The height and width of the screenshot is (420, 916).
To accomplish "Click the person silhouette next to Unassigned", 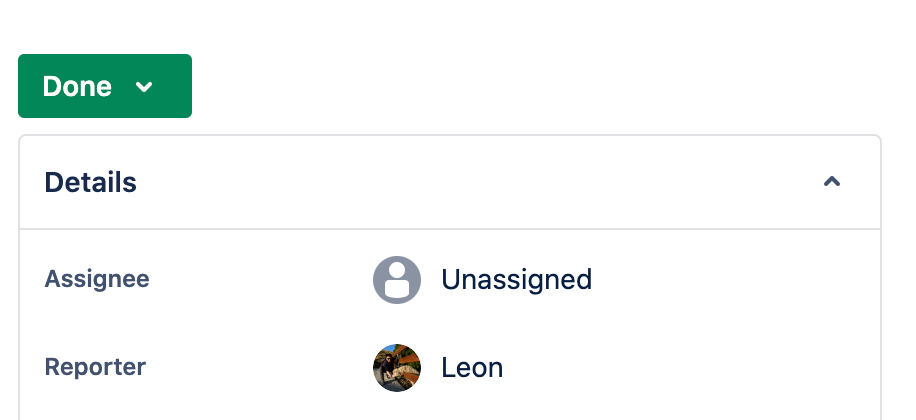I will pos(397,279).
